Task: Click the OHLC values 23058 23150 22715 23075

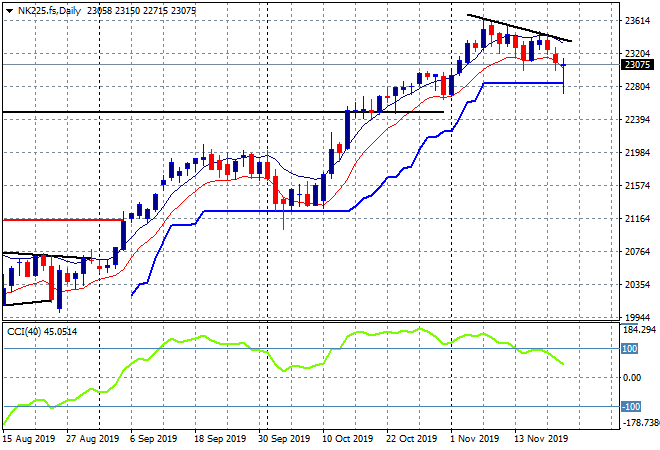Action: 141,11
